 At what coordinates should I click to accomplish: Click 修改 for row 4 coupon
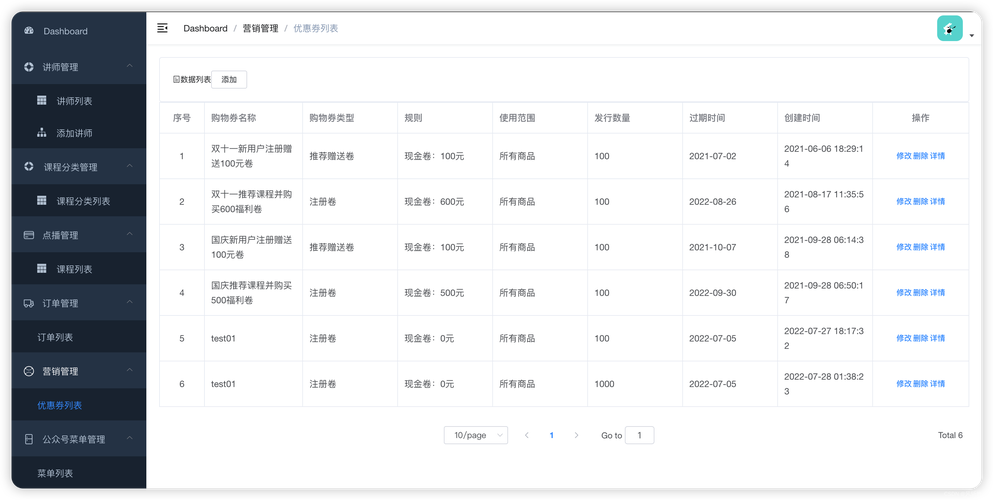(x=904, y=292)
